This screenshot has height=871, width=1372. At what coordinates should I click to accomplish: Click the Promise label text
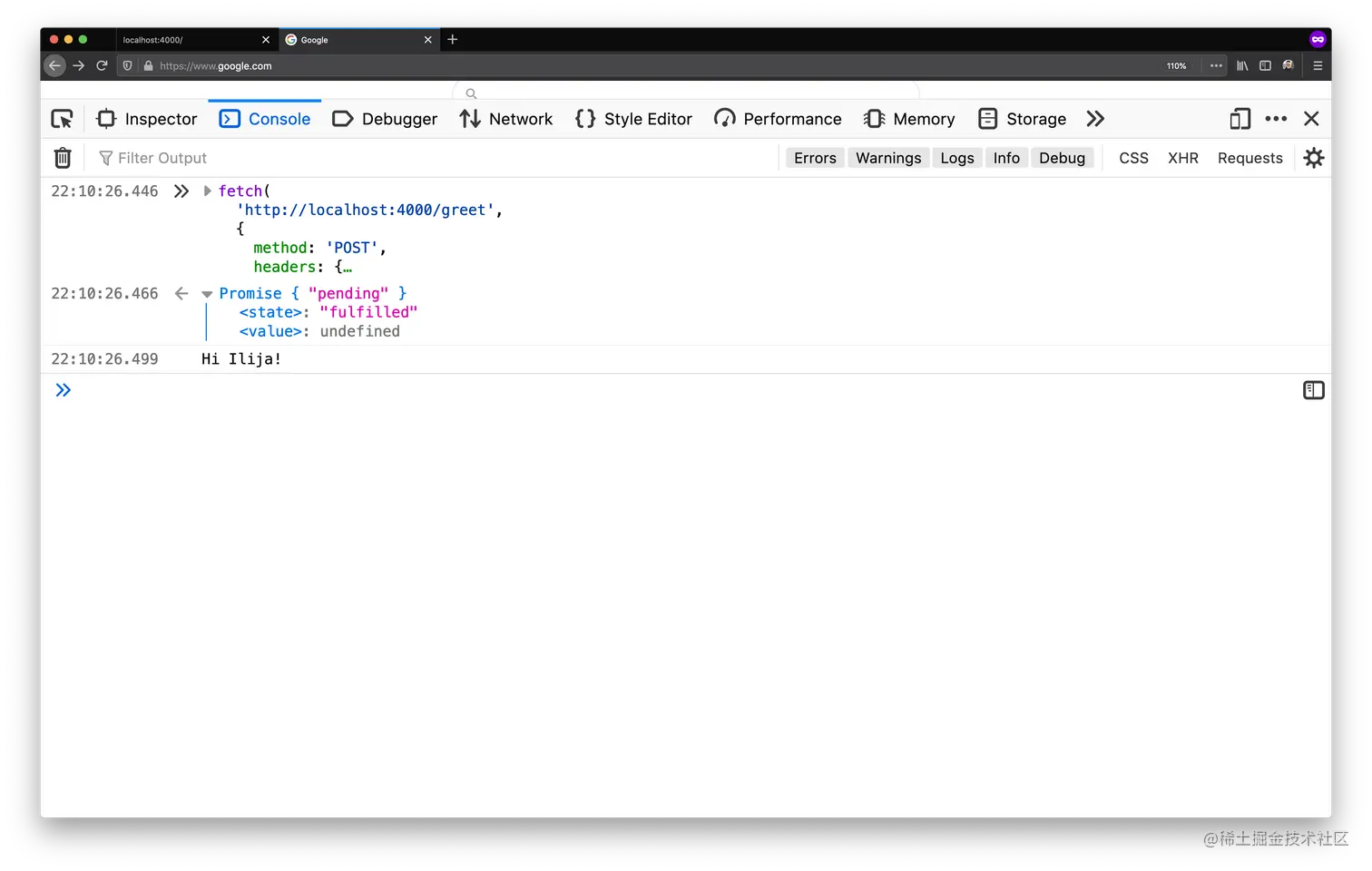(x=250, y=293)
